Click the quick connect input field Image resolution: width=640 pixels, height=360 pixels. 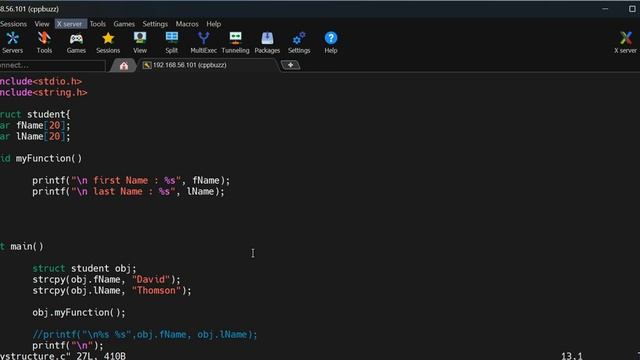tap(52, 65)
